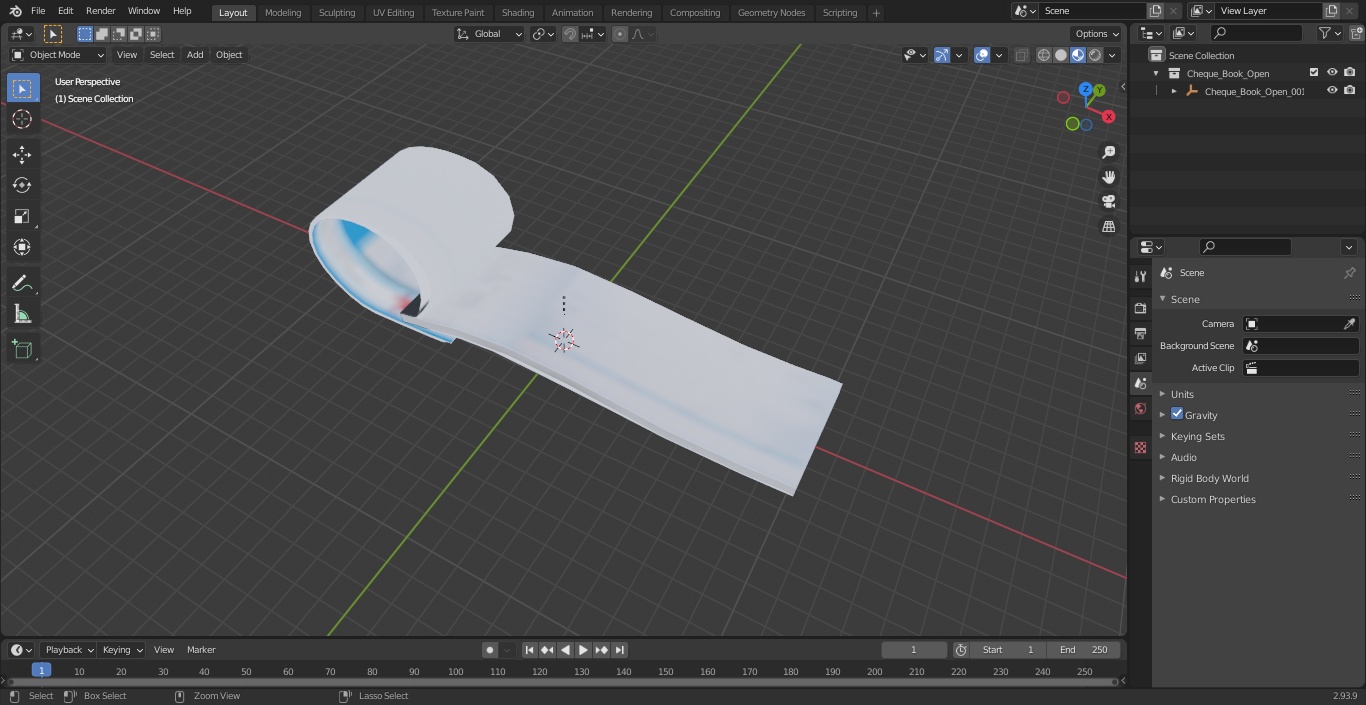The image size is (1366, 705).
Task: Activate the Scale tool
Action: click(x=22, y=216)
